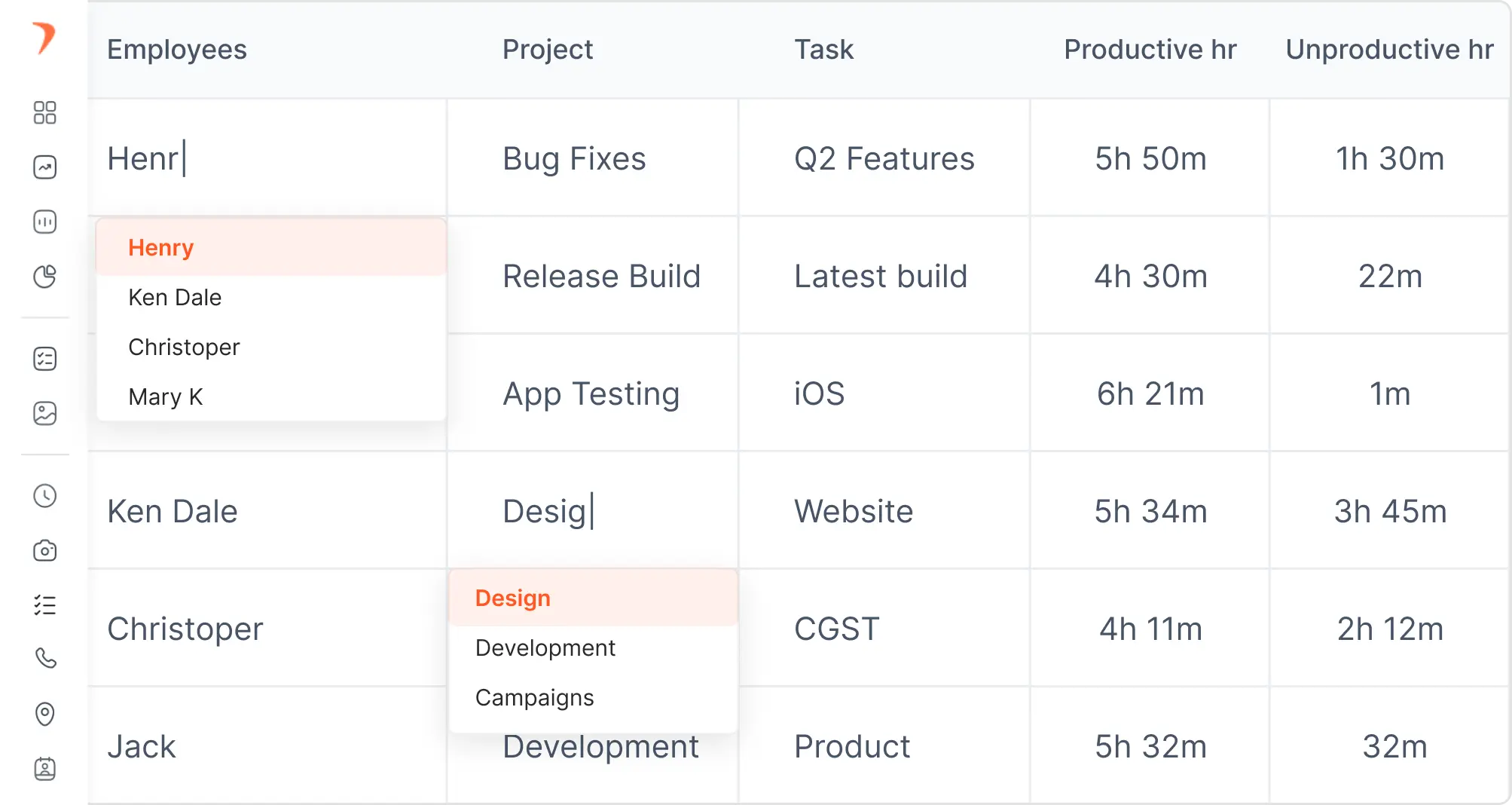1512x805 pixels.
Task: Click the 5h 34m productive value
Action: tap(1150, 511)
